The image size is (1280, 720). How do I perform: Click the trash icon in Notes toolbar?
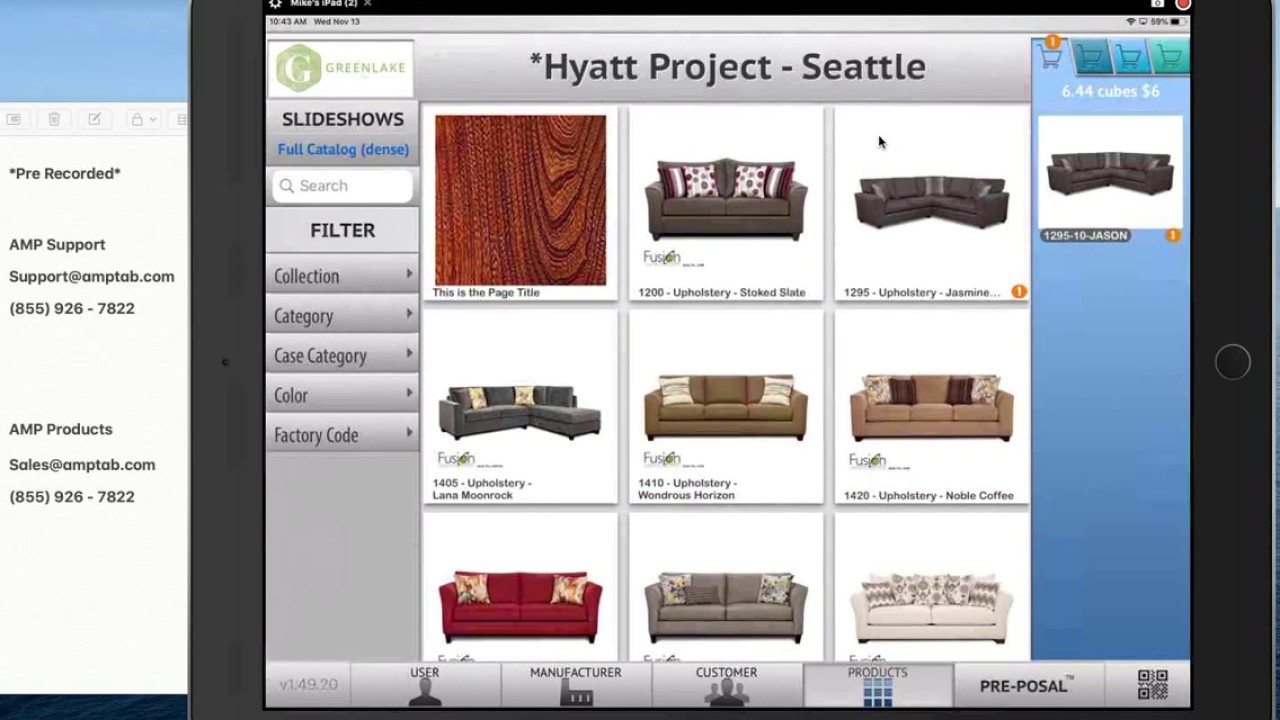(x=54, y=119)
